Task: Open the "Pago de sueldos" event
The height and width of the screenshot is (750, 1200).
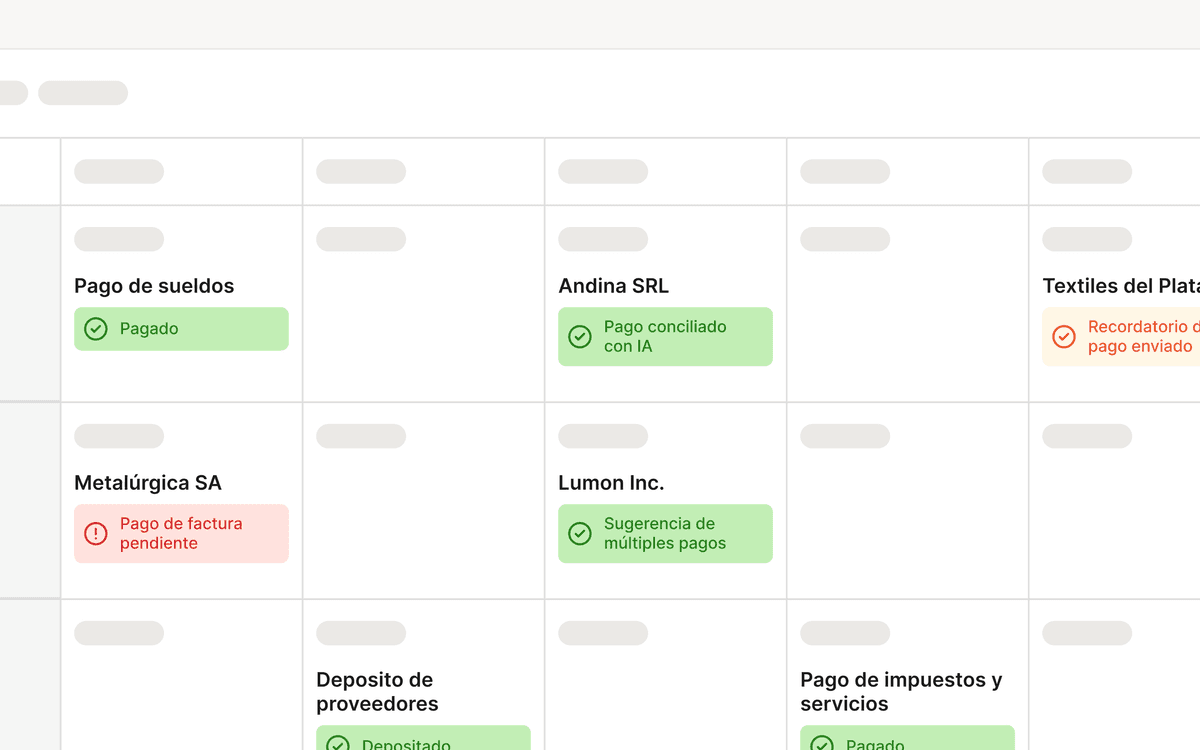Action: (153, 286)
